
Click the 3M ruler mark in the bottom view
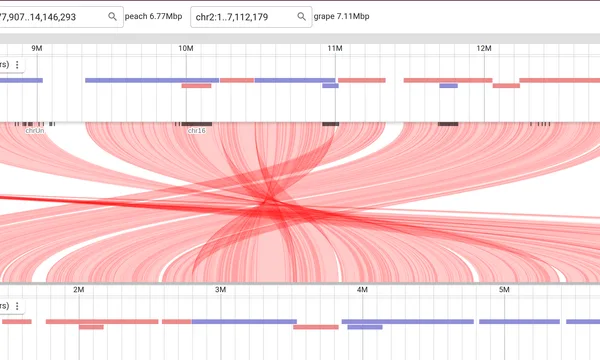tap(220, 290)
